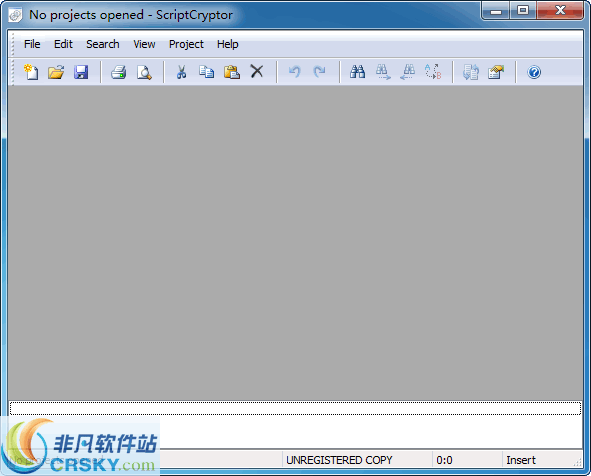Click ScriptCryptor title bar app icon
Screen dimensions: 591x476
coord(15,15)
